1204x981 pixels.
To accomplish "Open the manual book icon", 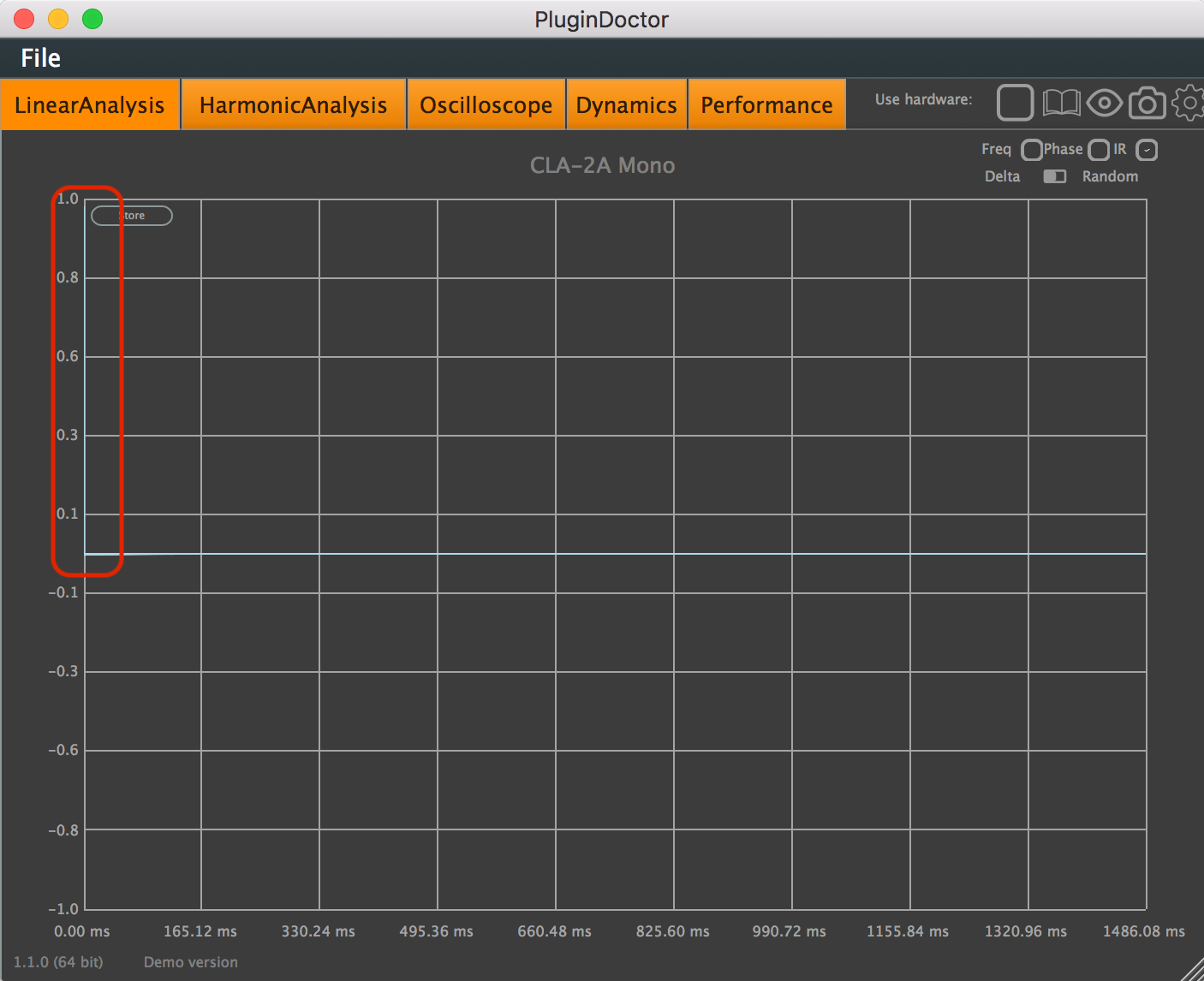I will pyautogui.click(x=1061, y=103).
